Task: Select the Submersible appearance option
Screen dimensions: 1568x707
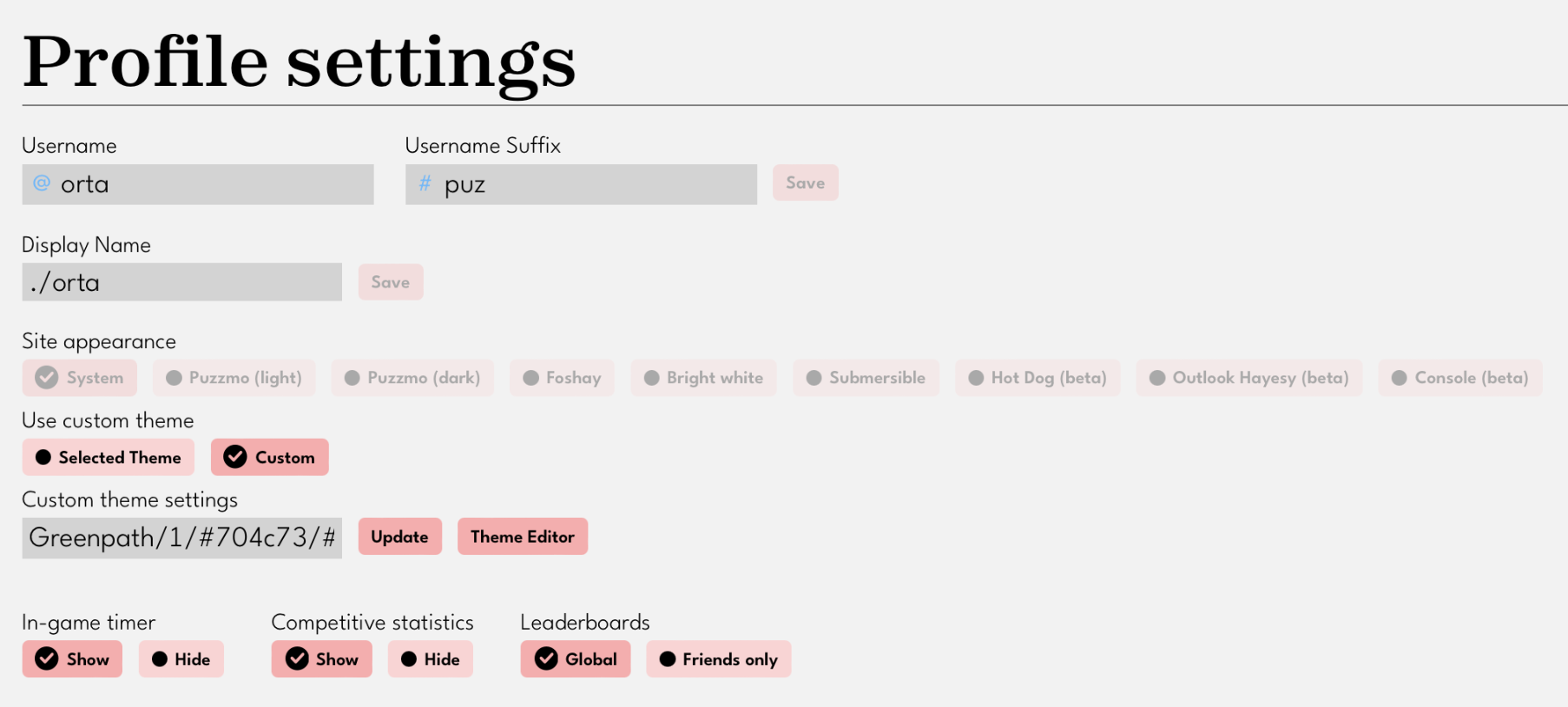Action: point(866,378)
